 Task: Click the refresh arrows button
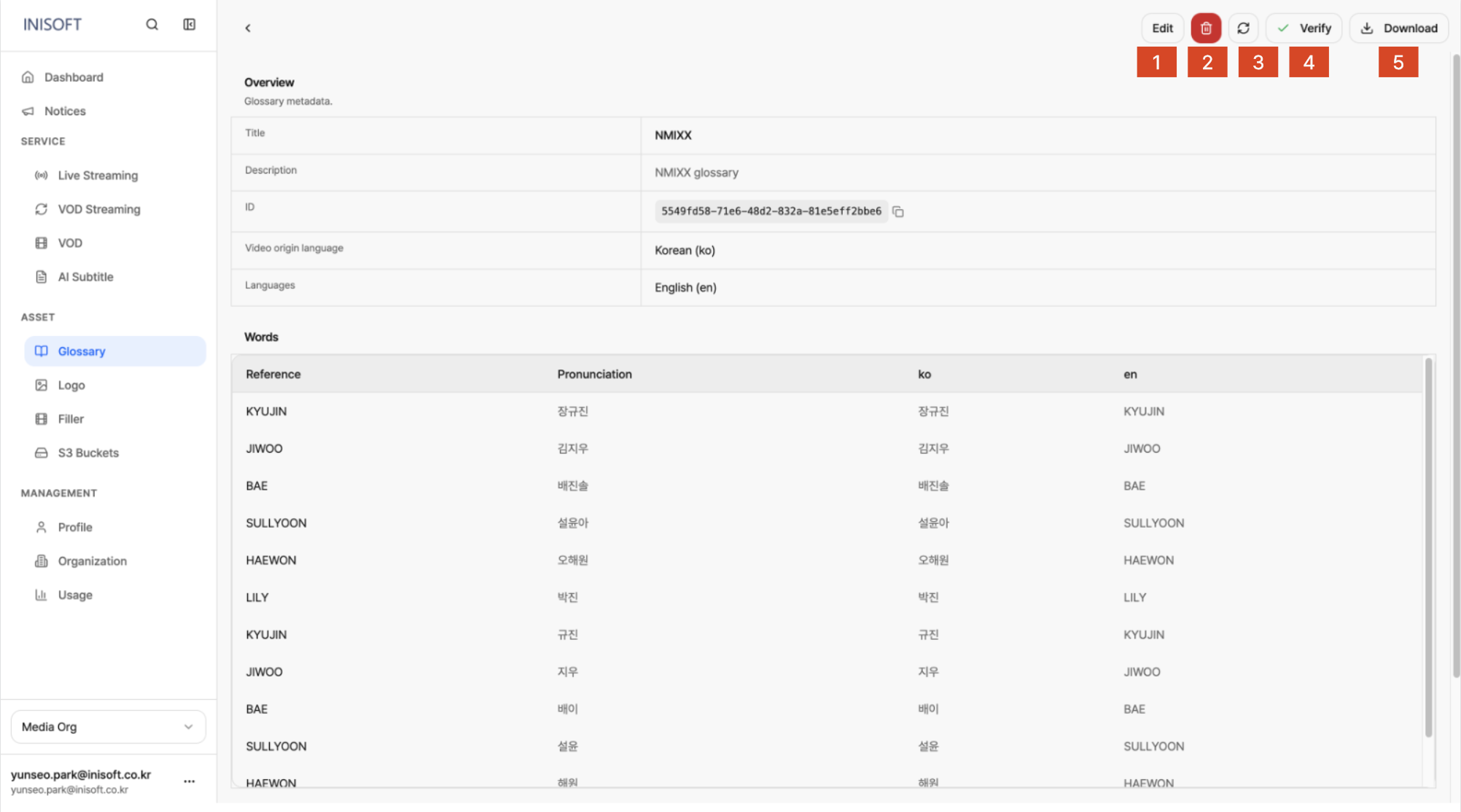coord(1244,28)
